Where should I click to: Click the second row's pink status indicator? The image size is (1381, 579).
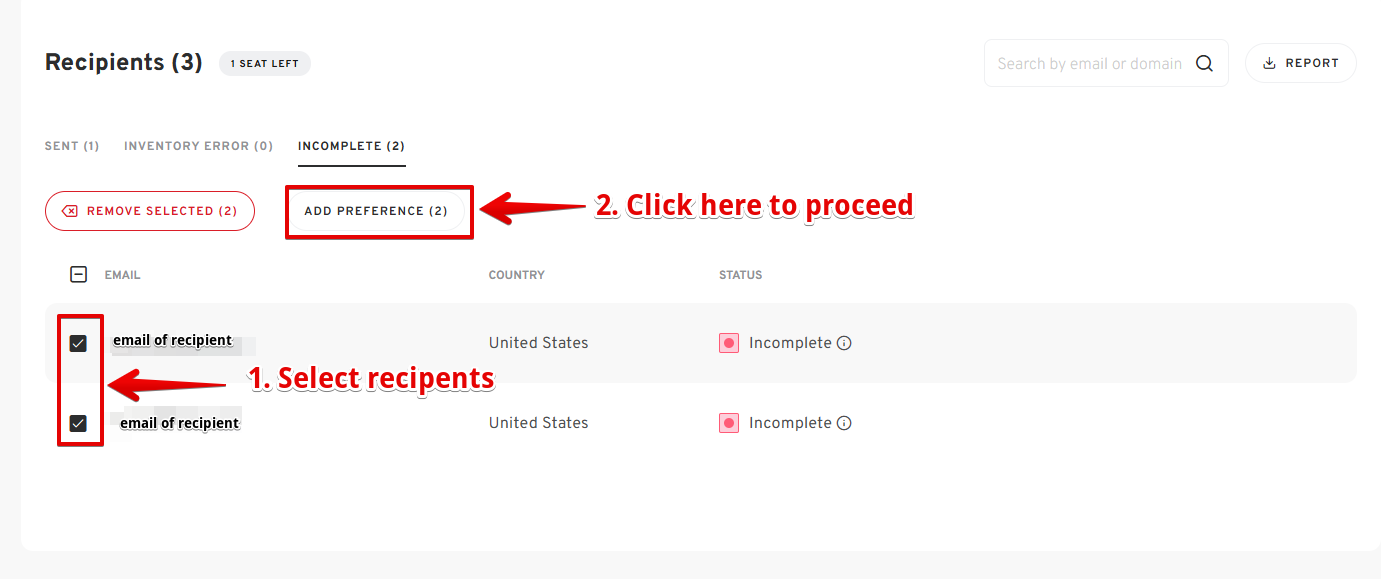tap(729, 423)
